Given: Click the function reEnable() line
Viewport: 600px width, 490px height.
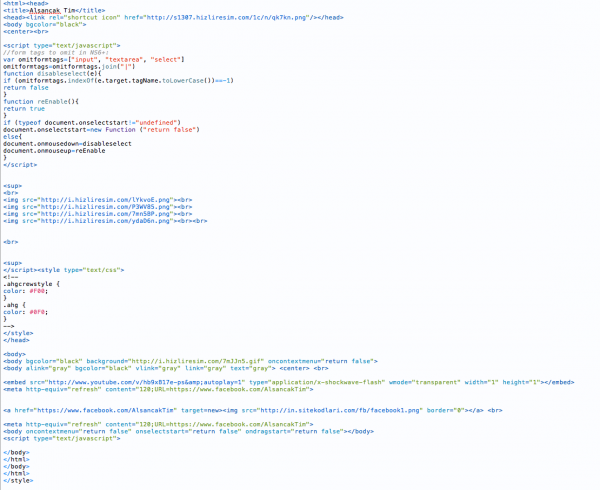Looking at the screenshot, I should (x=41, y=102).
